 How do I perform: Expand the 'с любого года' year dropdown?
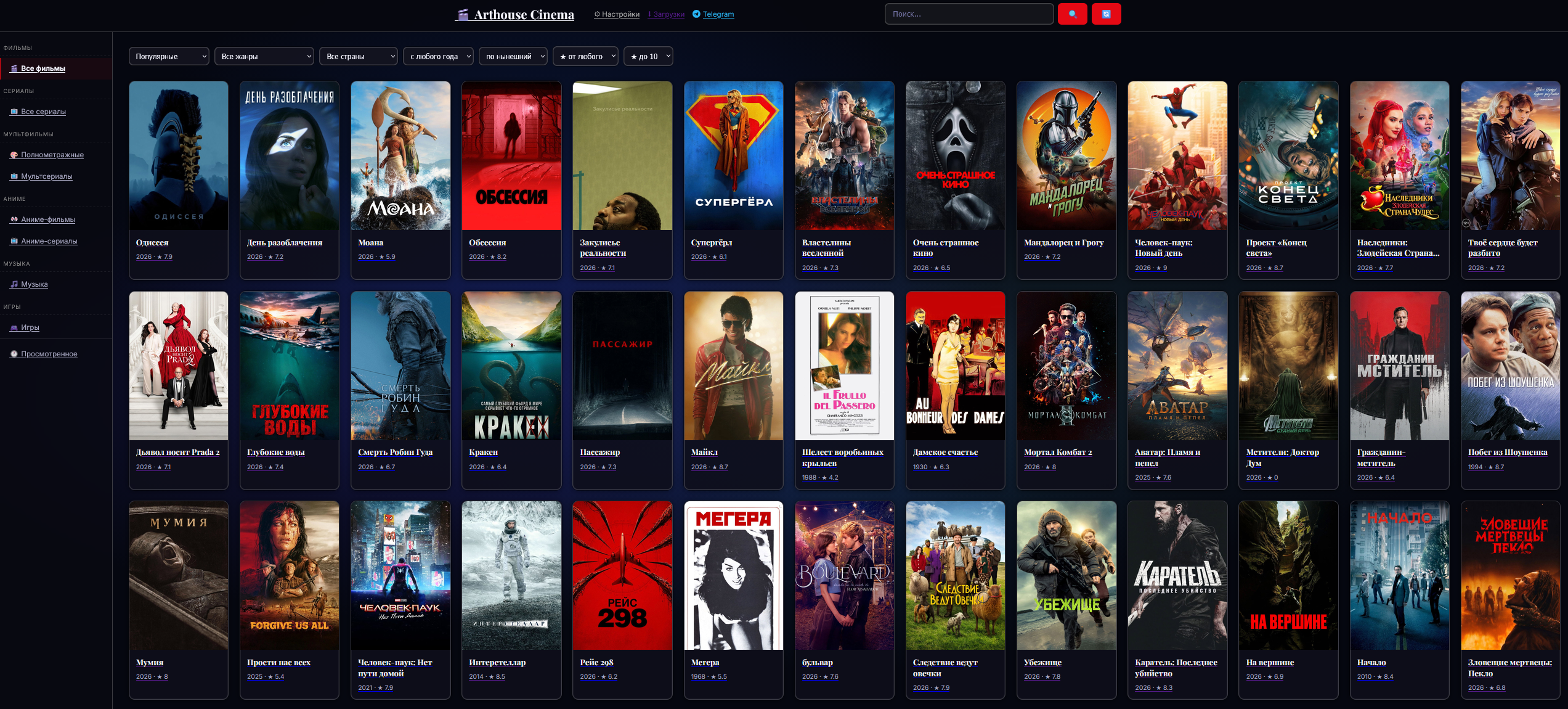click(x=438, y=56)
